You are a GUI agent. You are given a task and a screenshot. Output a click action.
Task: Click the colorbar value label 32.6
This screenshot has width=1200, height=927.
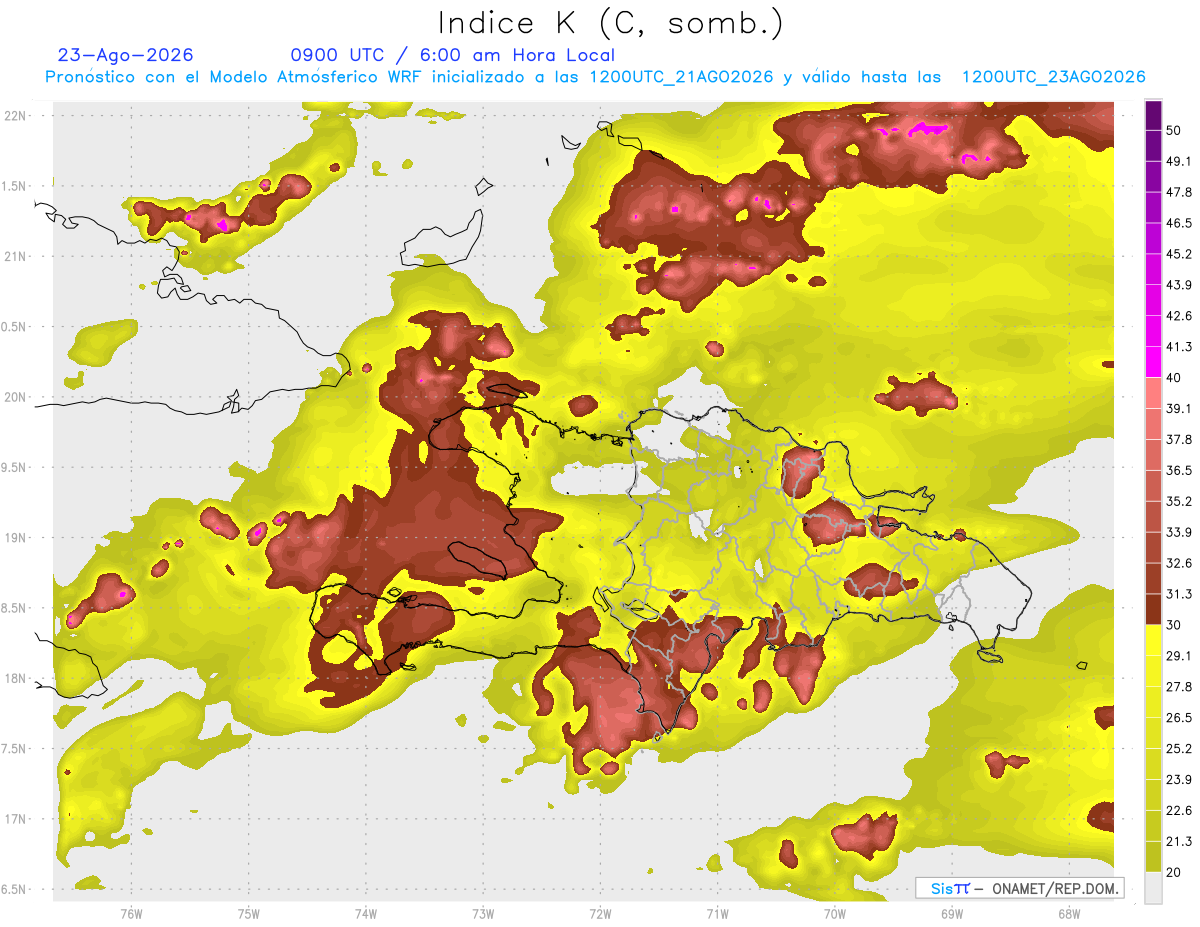pos(1179,563)
